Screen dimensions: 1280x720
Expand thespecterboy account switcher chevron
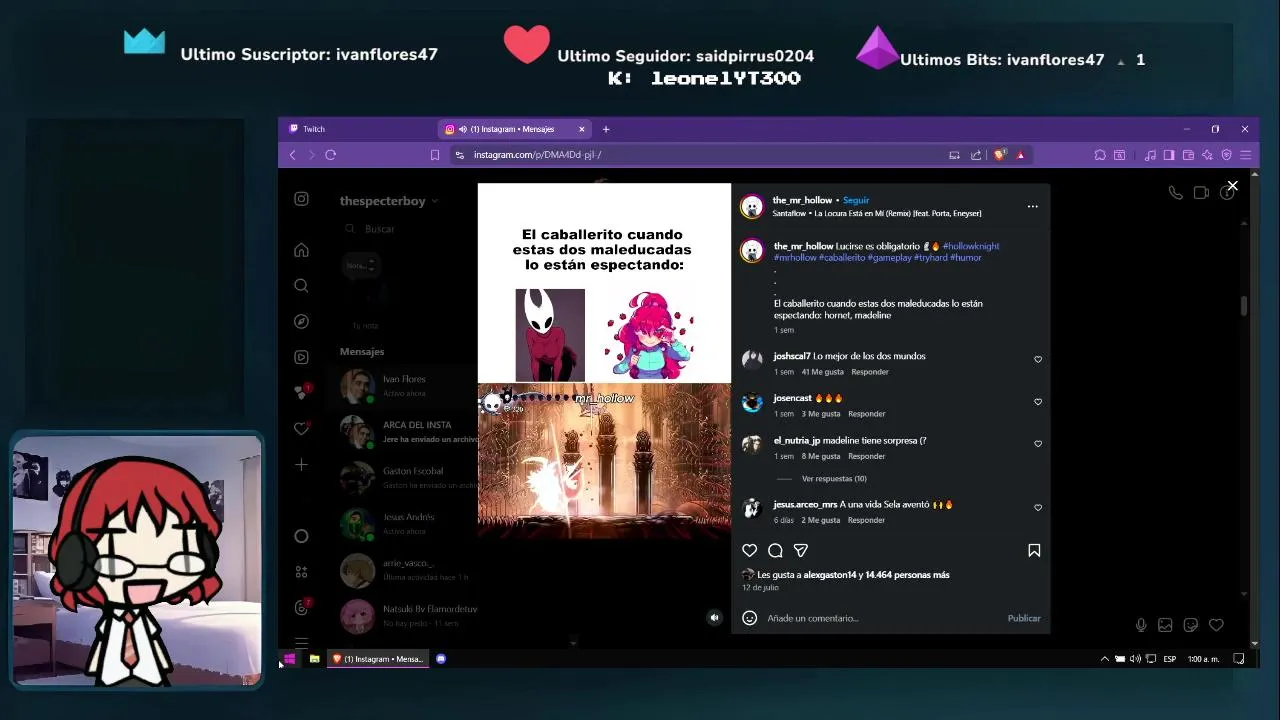click(435, 201)
